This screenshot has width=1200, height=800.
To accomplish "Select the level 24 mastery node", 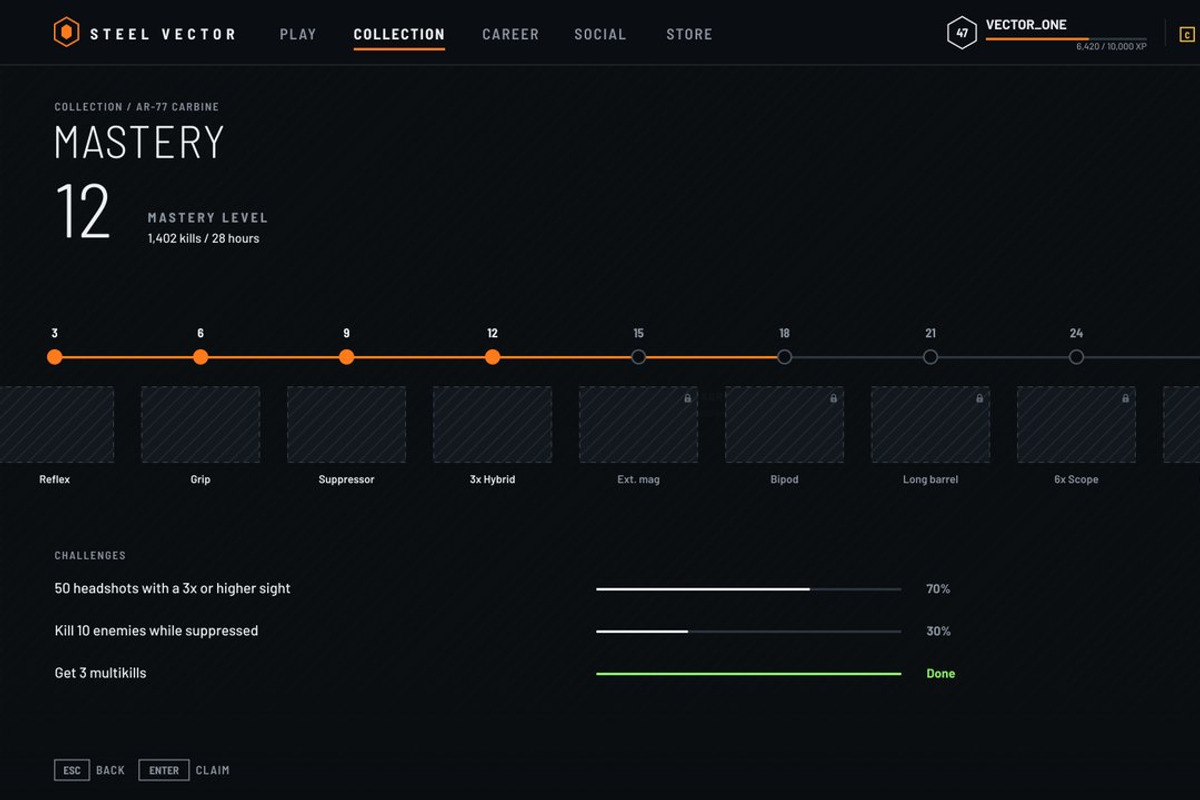I will (x=1076, y=357).
